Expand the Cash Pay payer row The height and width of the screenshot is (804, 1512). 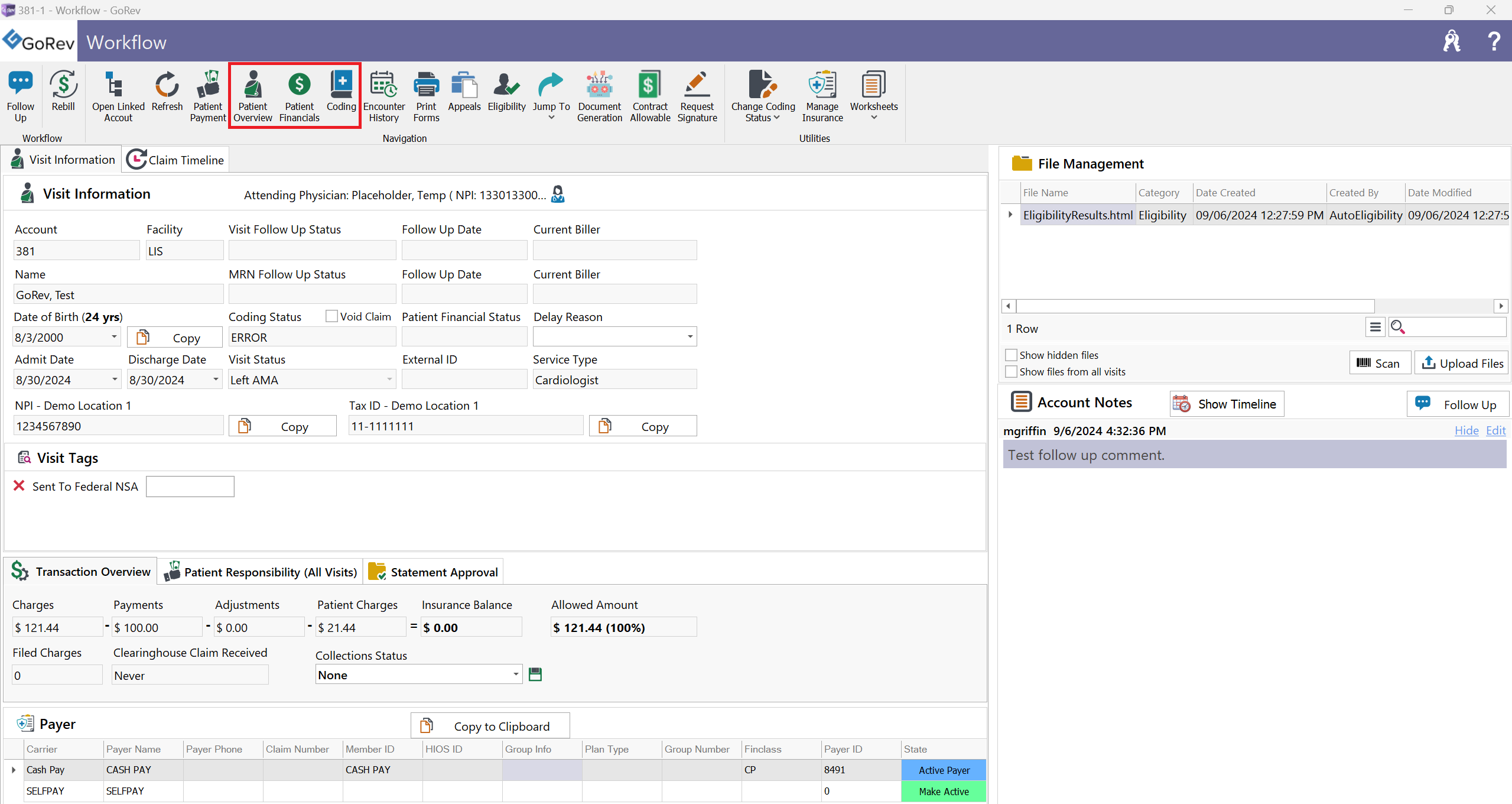[x=14, y=770]
